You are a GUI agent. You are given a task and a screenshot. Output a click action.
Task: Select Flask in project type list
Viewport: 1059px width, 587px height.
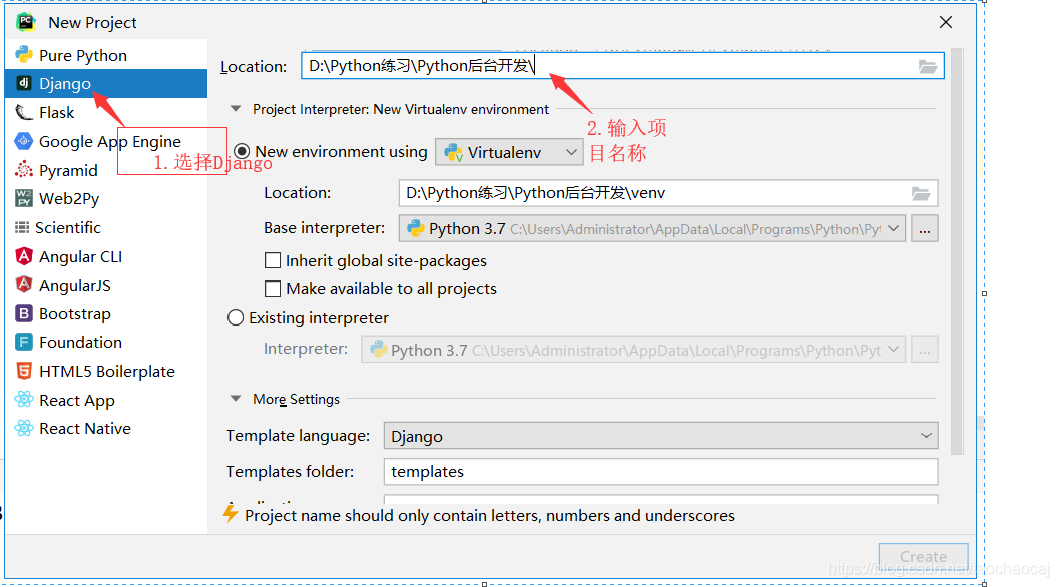106,112
